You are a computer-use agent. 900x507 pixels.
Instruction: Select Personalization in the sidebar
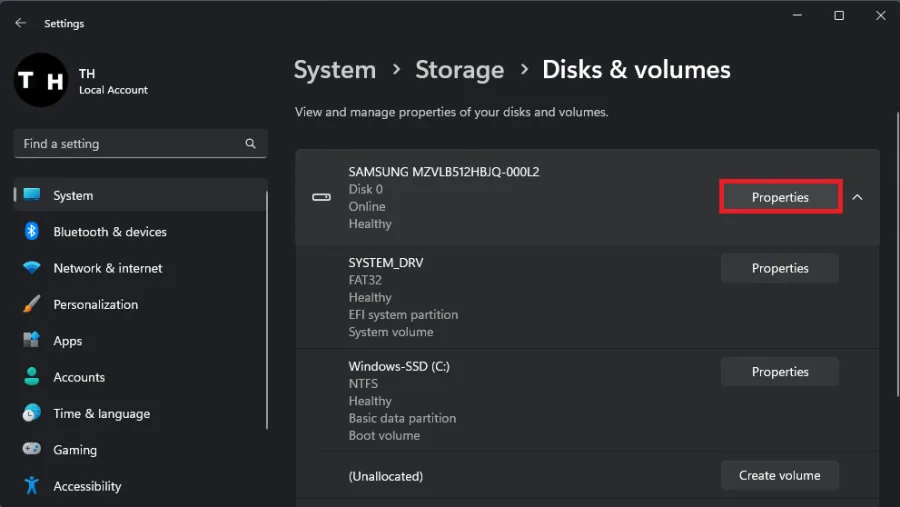point(140,304)
